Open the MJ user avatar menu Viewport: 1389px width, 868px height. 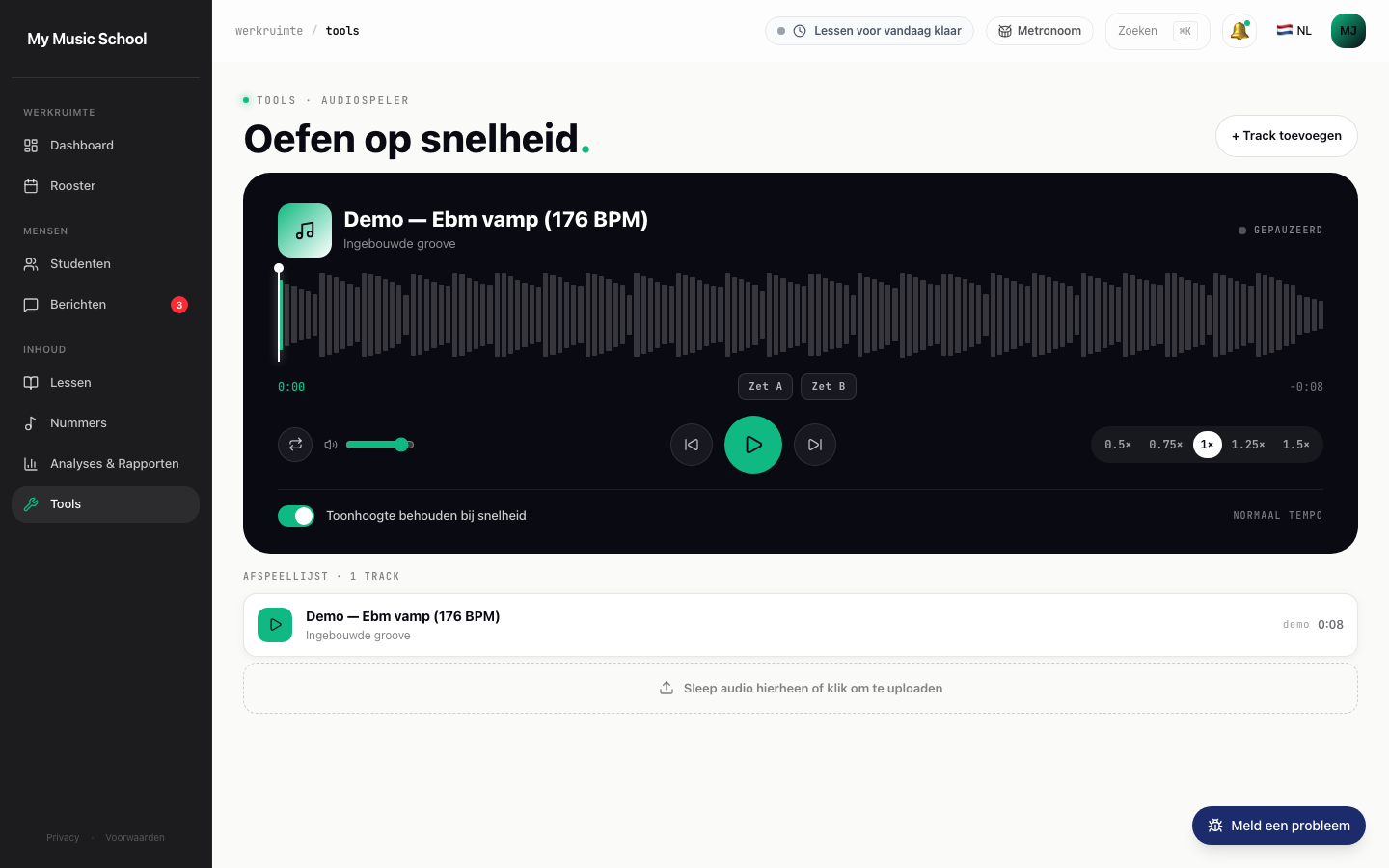click(1348, 31)
